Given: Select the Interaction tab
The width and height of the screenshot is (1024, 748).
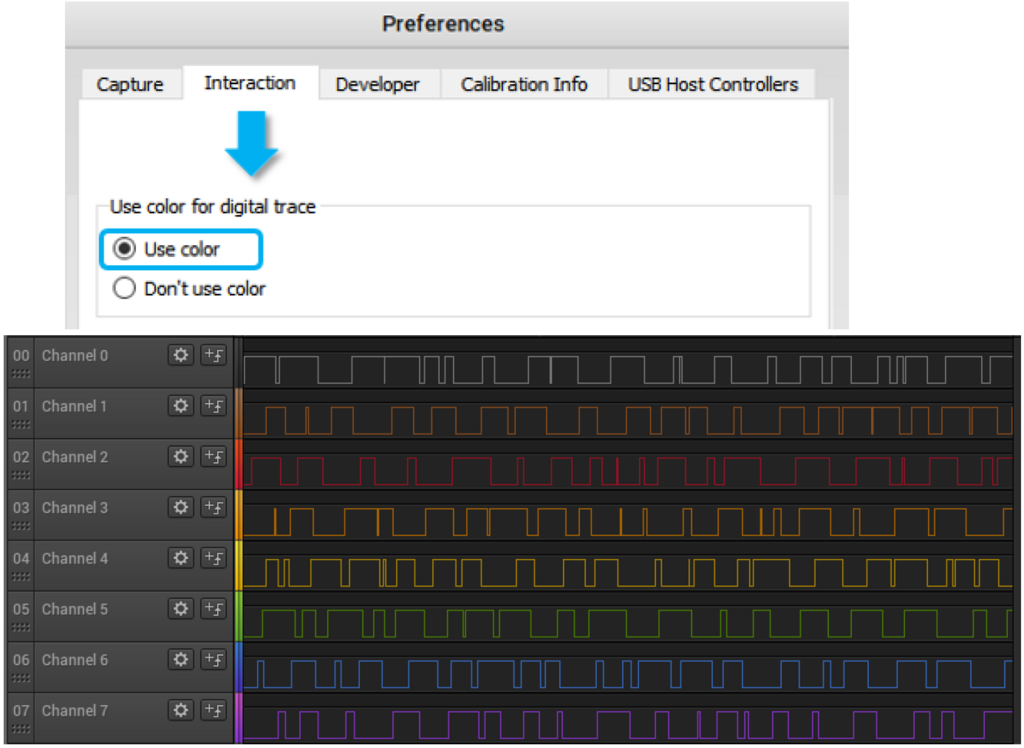Looking at the screenshot, I should point(249,83).
